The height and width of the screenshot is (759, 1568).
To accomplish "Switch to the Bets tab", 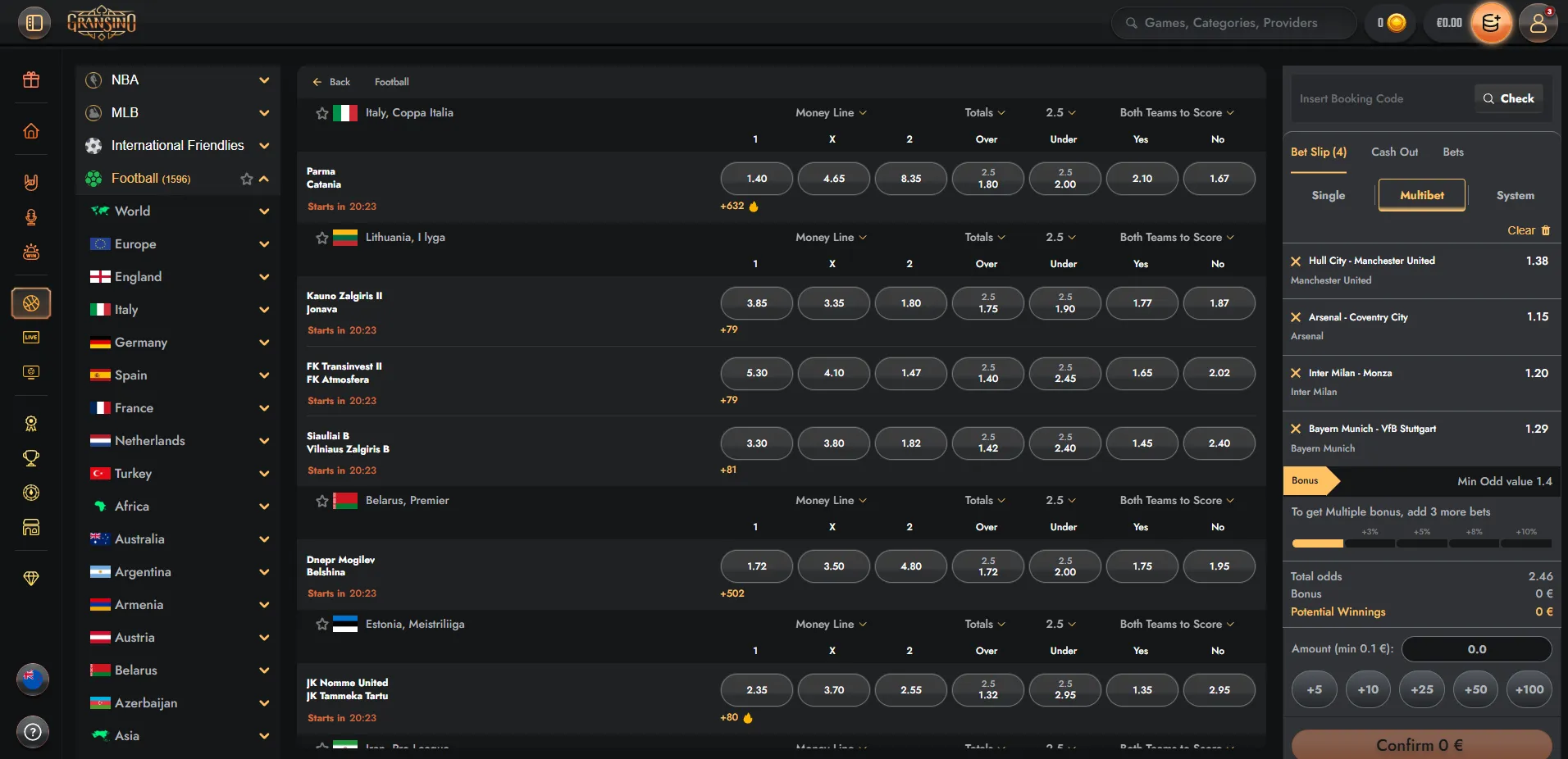I will pyautogui.click(x=1453, y=152).
